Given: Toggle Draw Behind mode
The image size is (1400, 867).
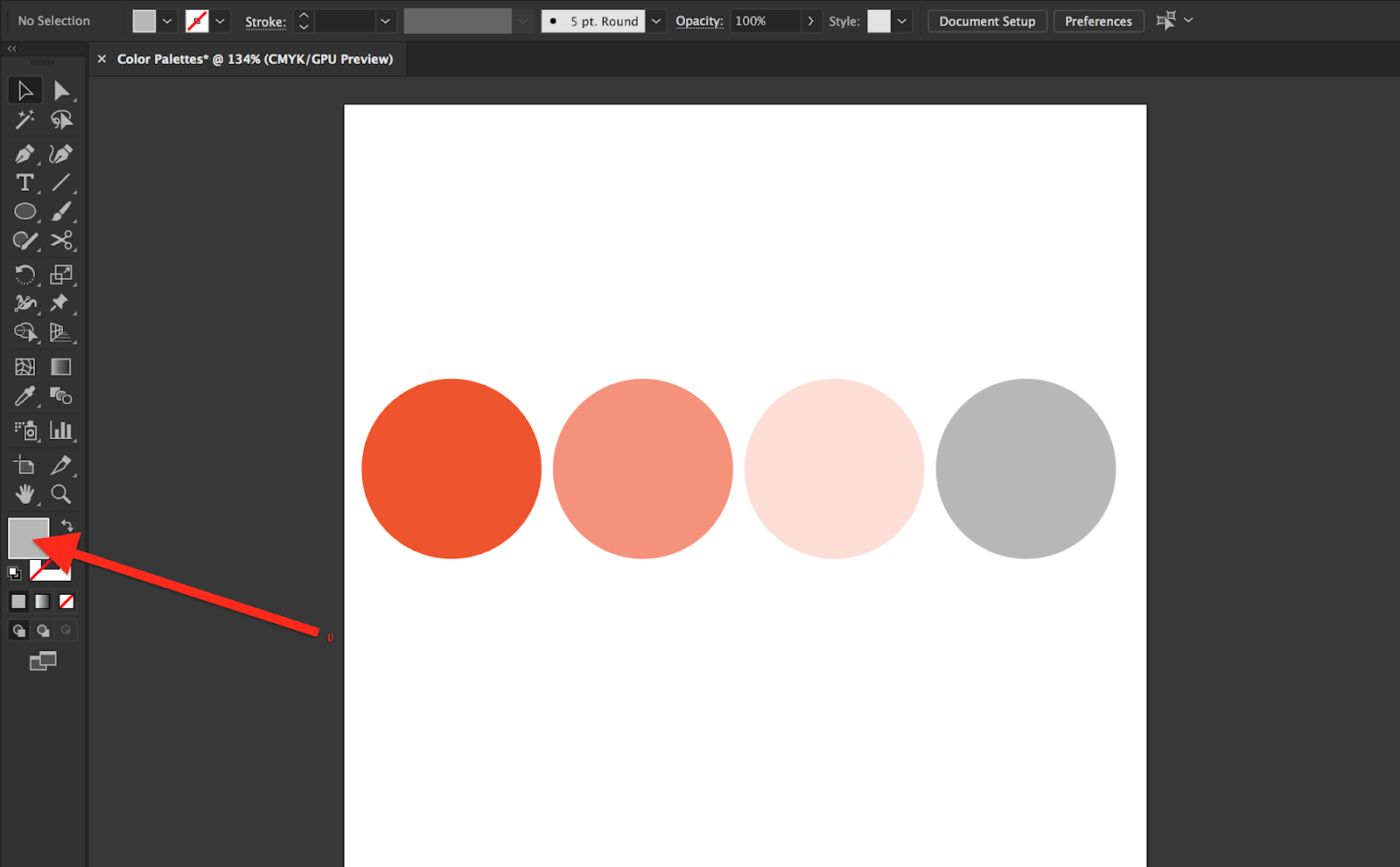Looking at the screenshot, I should point(42,630).
